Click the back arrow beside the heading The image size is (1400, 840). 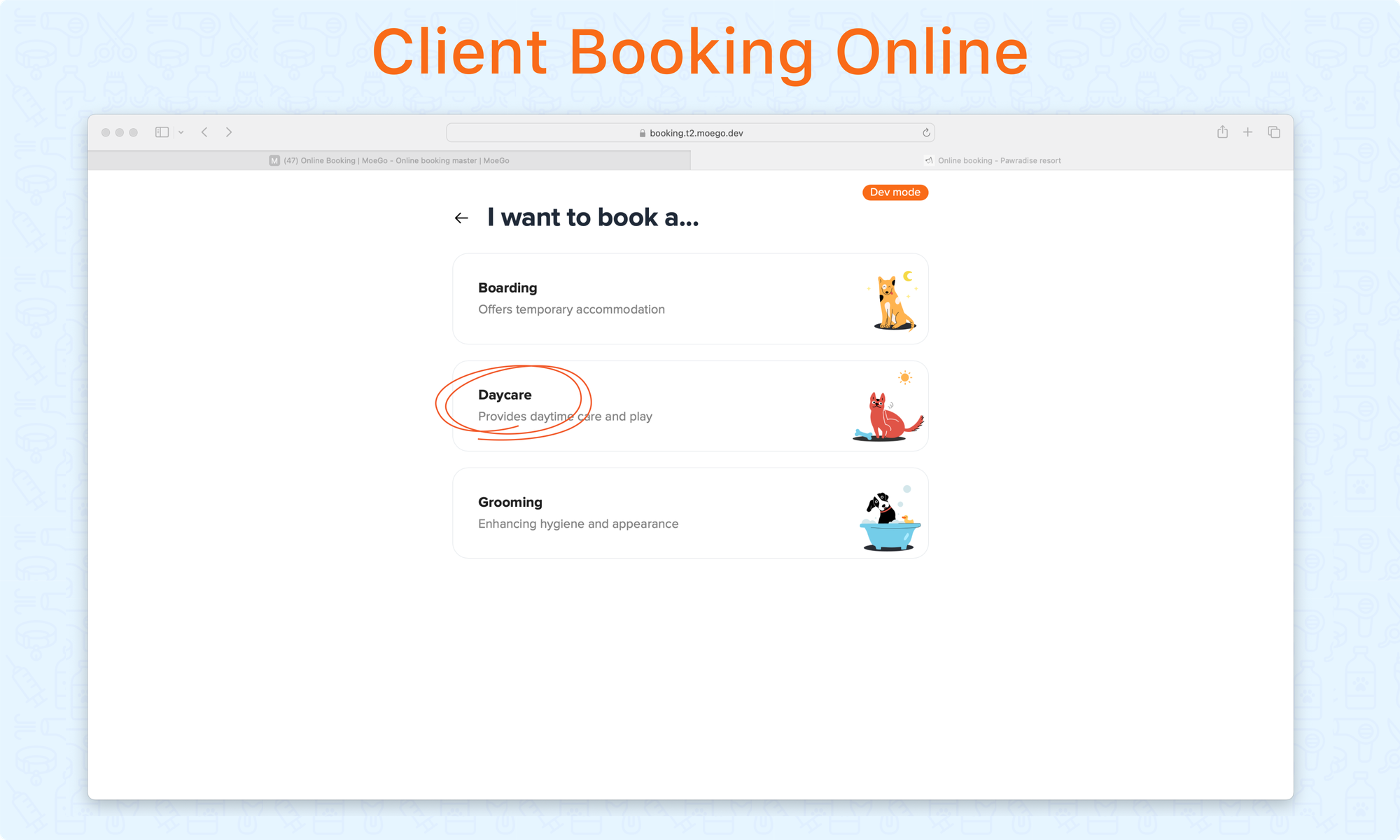[x=461, y=218]
